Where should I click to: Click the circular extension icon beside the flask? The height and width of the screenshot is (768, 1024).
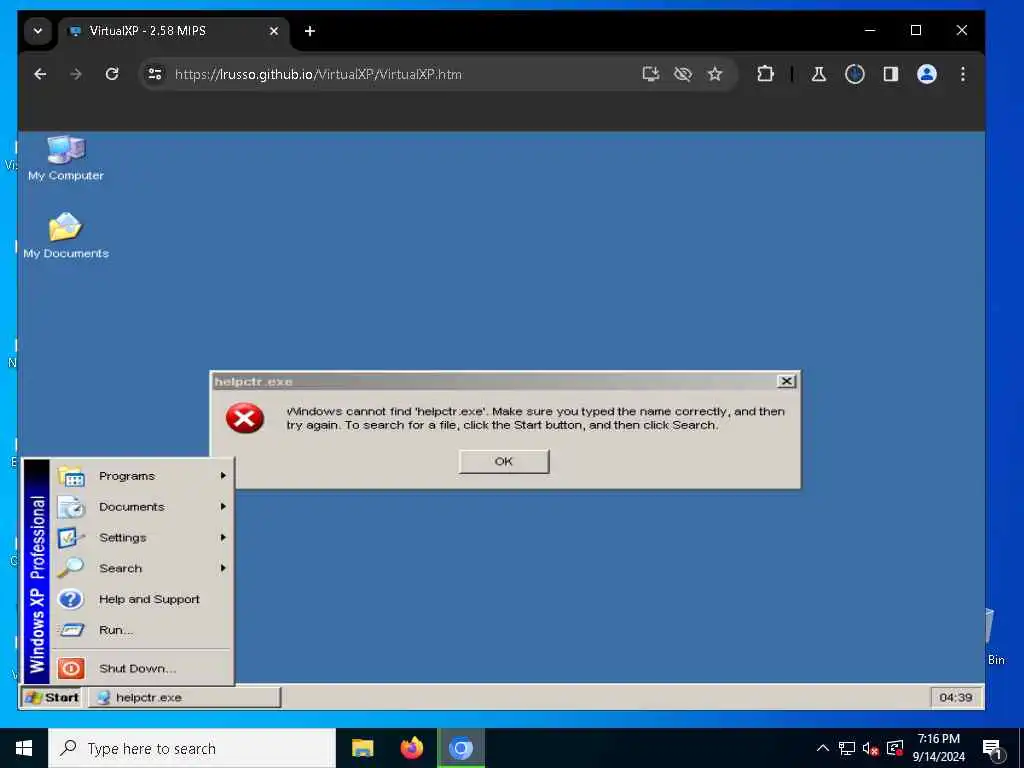point(855,74)
